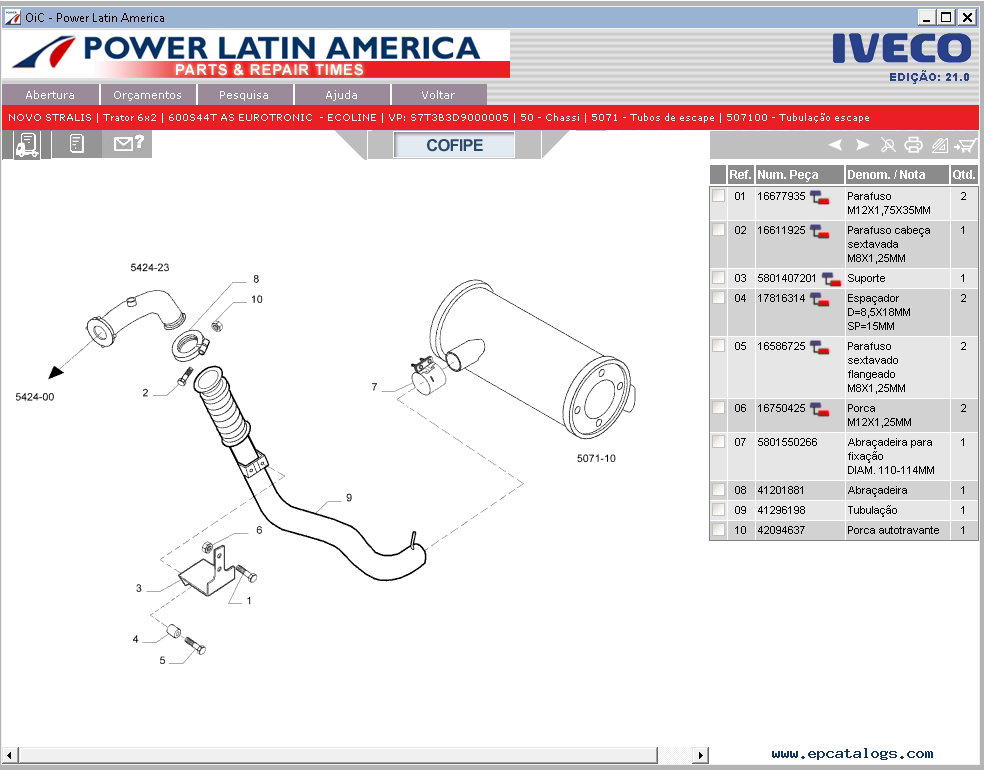Image resolution: width=984 pixels, height=770 pixels.
Task: Visit the www.epcatalogs.com link
Action: (x=852, y=754)
